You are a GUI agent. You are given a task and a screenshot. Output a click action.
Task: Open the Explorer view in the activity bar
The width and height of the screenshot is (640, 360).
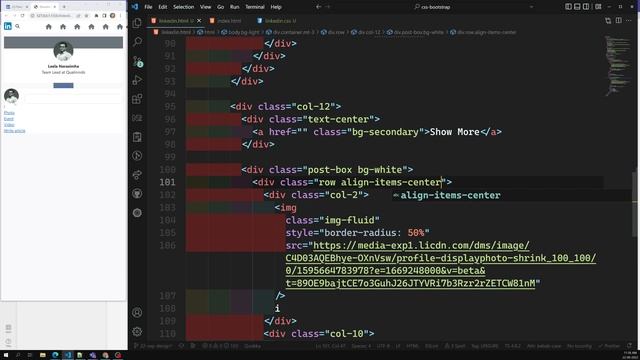pyautogui.click(x=138, y=23)
